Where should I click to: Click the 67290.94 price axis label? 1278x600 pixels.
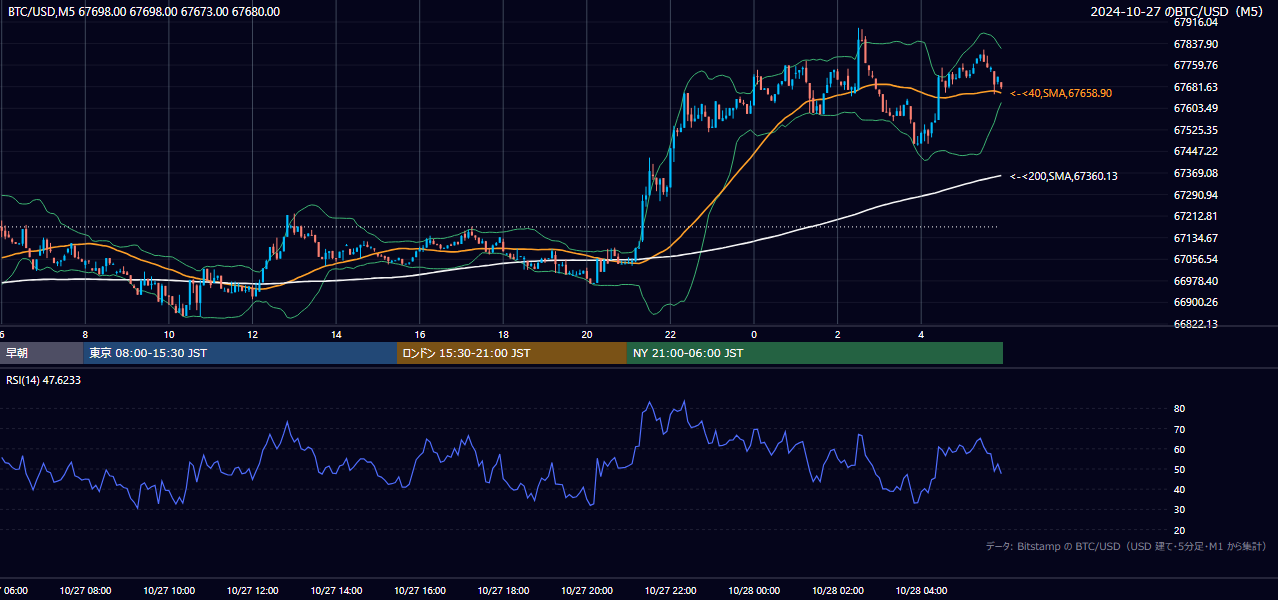[1196, 195]
